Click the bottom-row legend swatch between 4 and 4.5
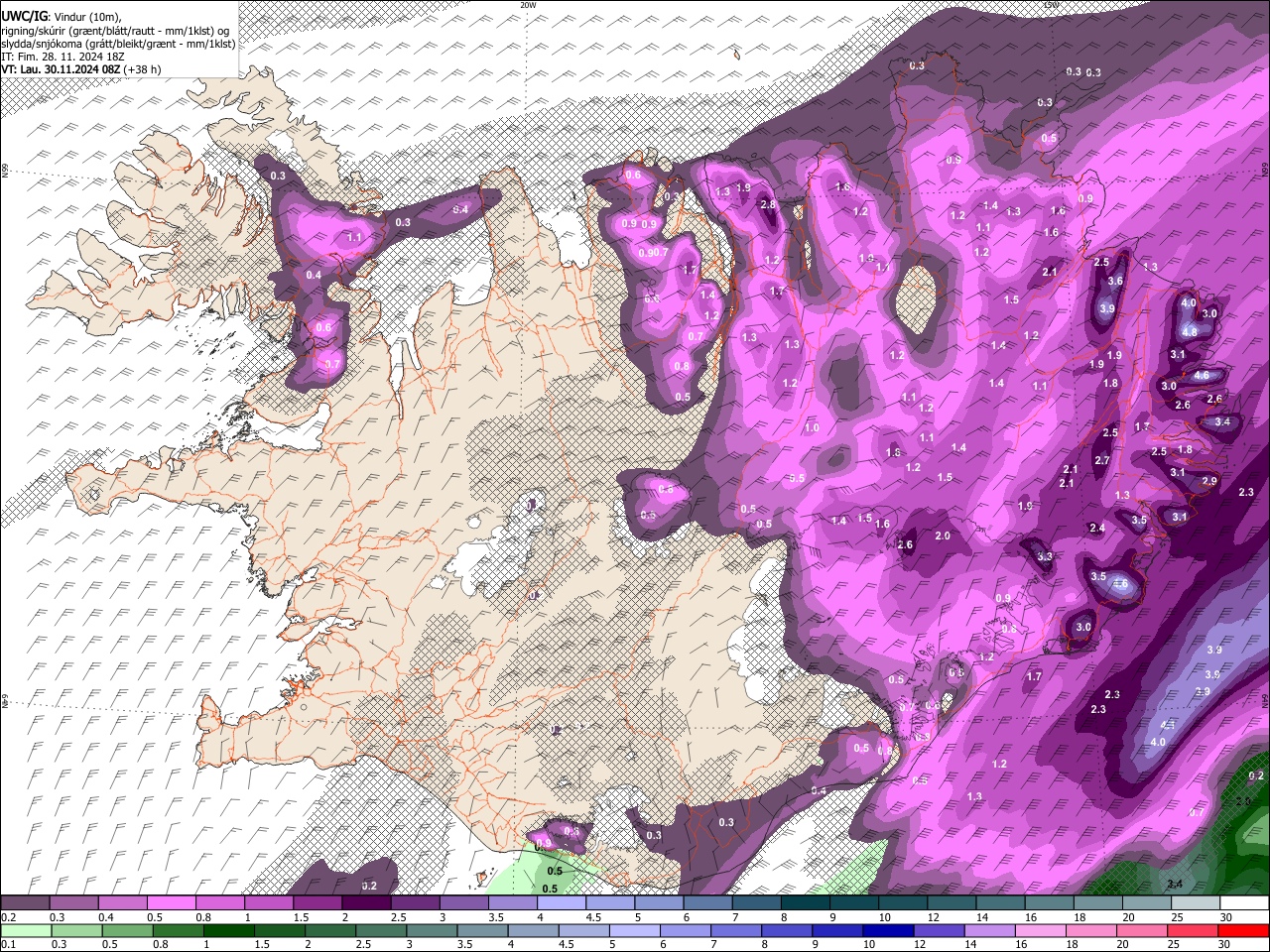Screen dimensions: 1270x952 coord(533,931)
